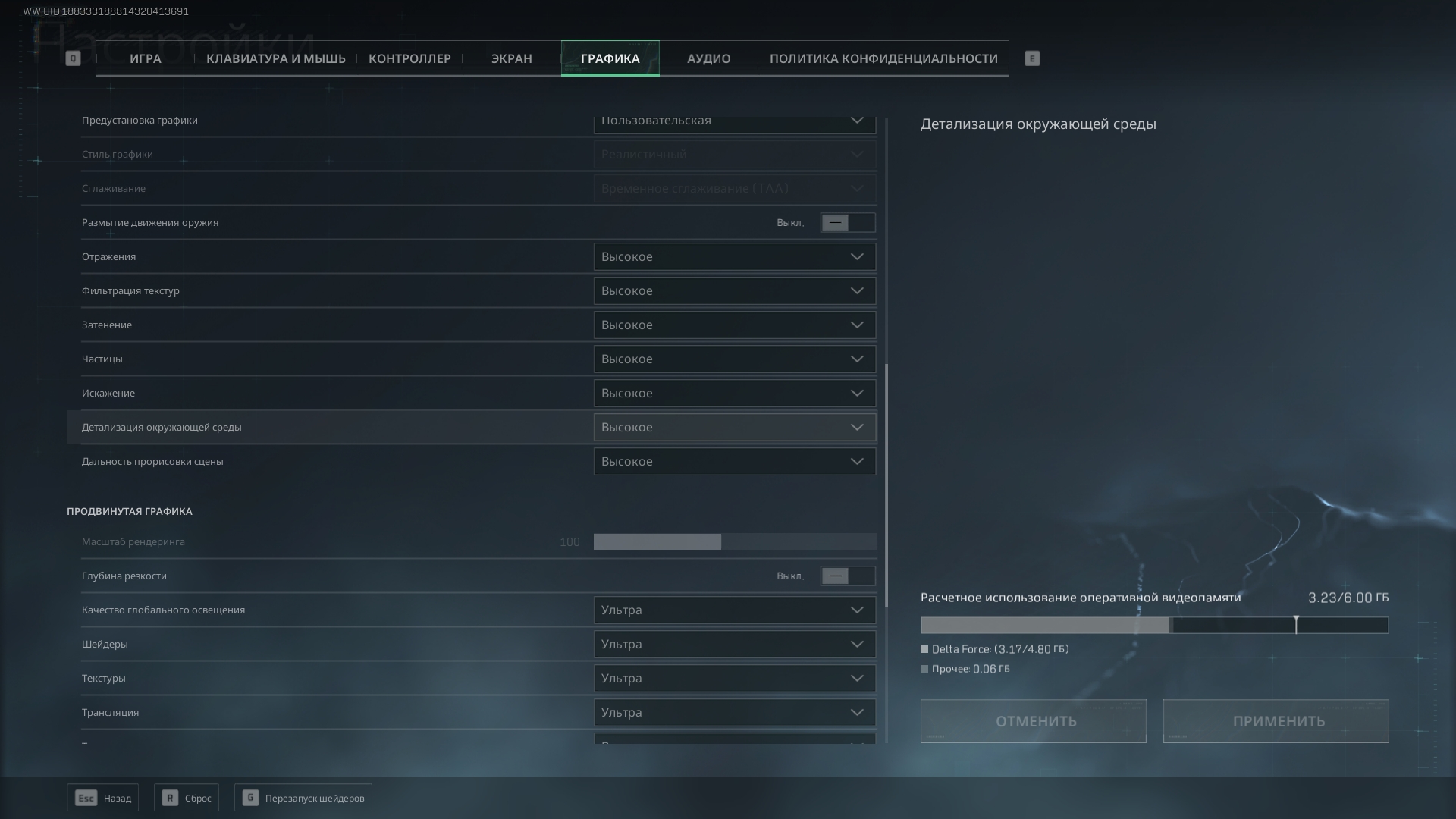Switch to the ЭКРАН tab
The height and width of the screenshot is (819, 1456).
click(x=511, y=58)
